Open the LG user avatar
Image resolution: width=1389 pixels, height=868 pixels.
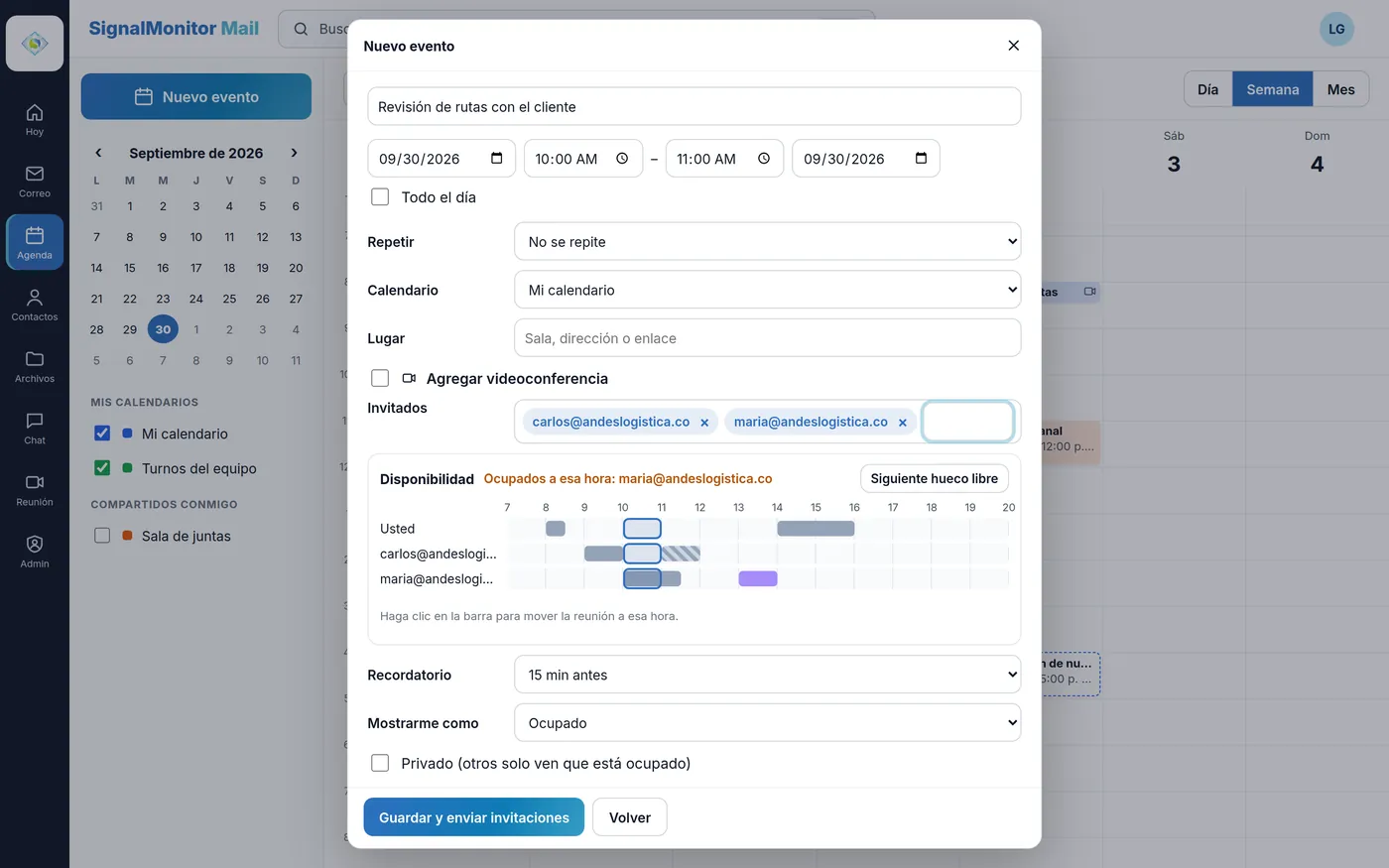1336,29
